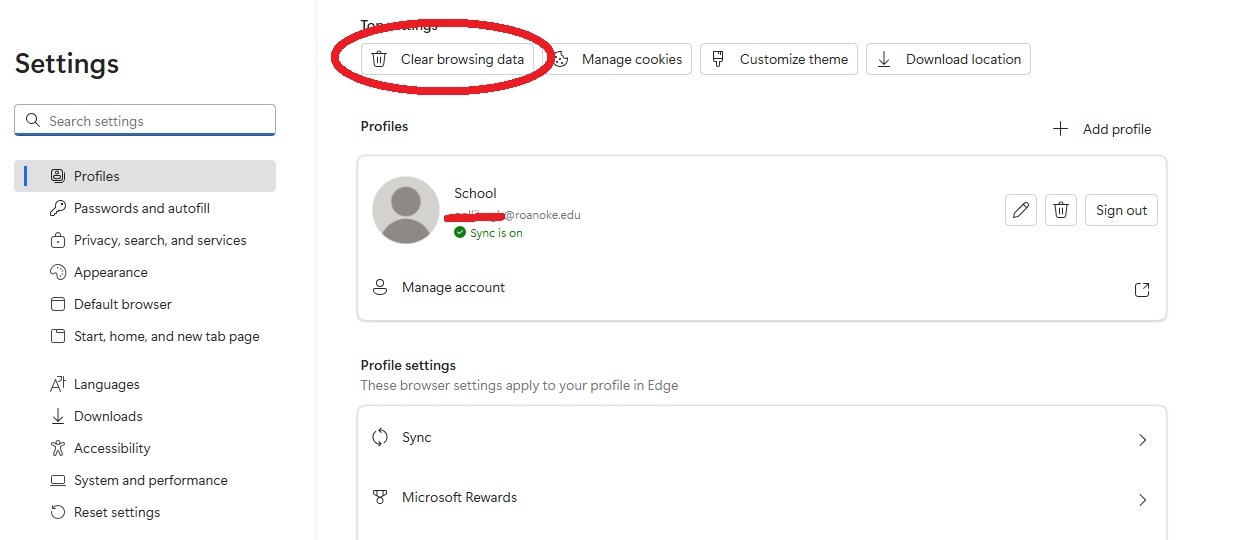Open Passwords and autofill settings section
This screenshot has width=1250, height=540.
click(x=141, y=208)
